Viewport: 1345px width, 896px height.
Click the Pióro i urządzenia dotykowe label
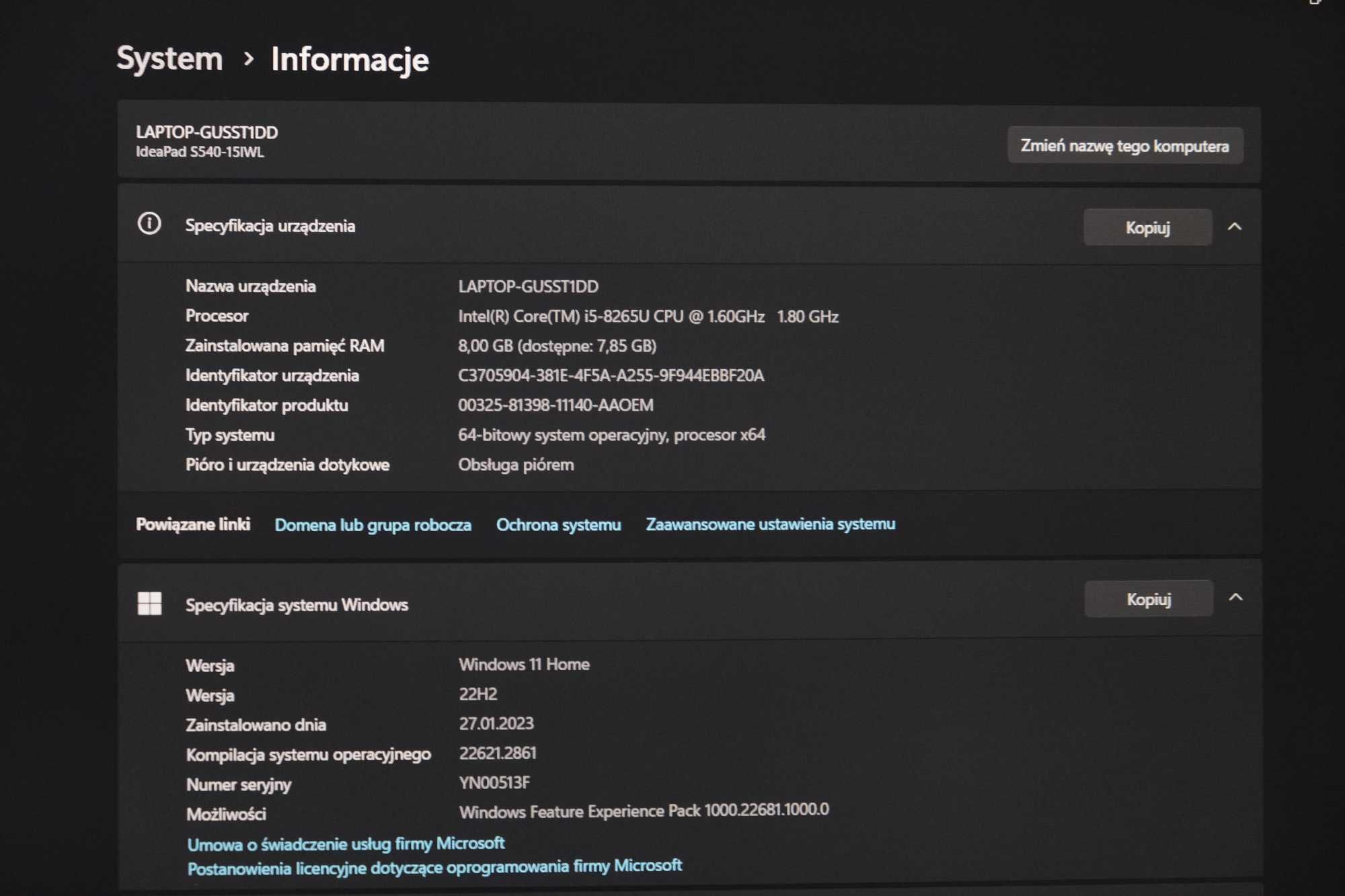[x=287, y=465]
